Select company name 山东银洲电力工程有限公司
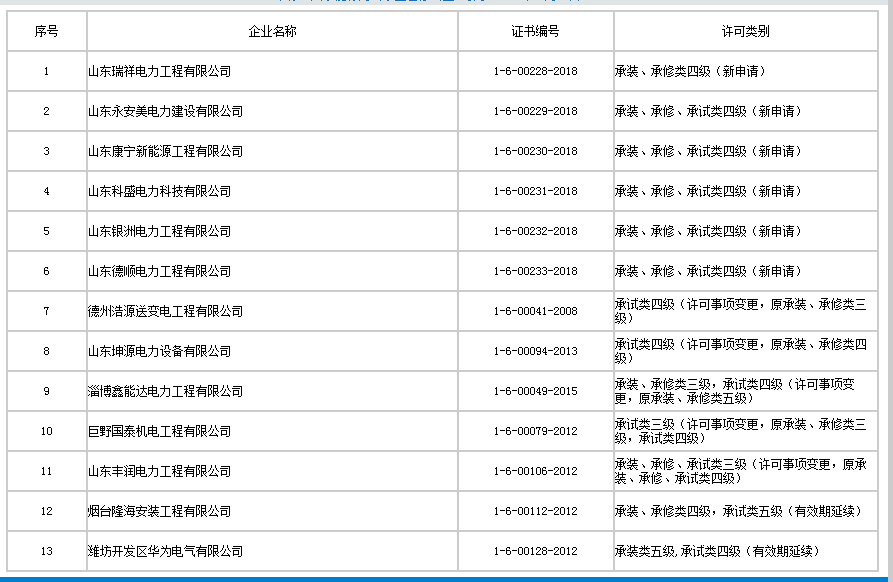The width and height of the screenshot is (893, 582). [x=159, y=231]
